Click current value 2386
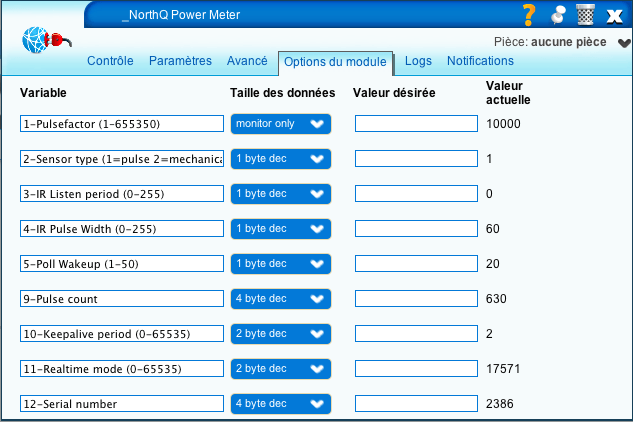 tap(500, 404)
